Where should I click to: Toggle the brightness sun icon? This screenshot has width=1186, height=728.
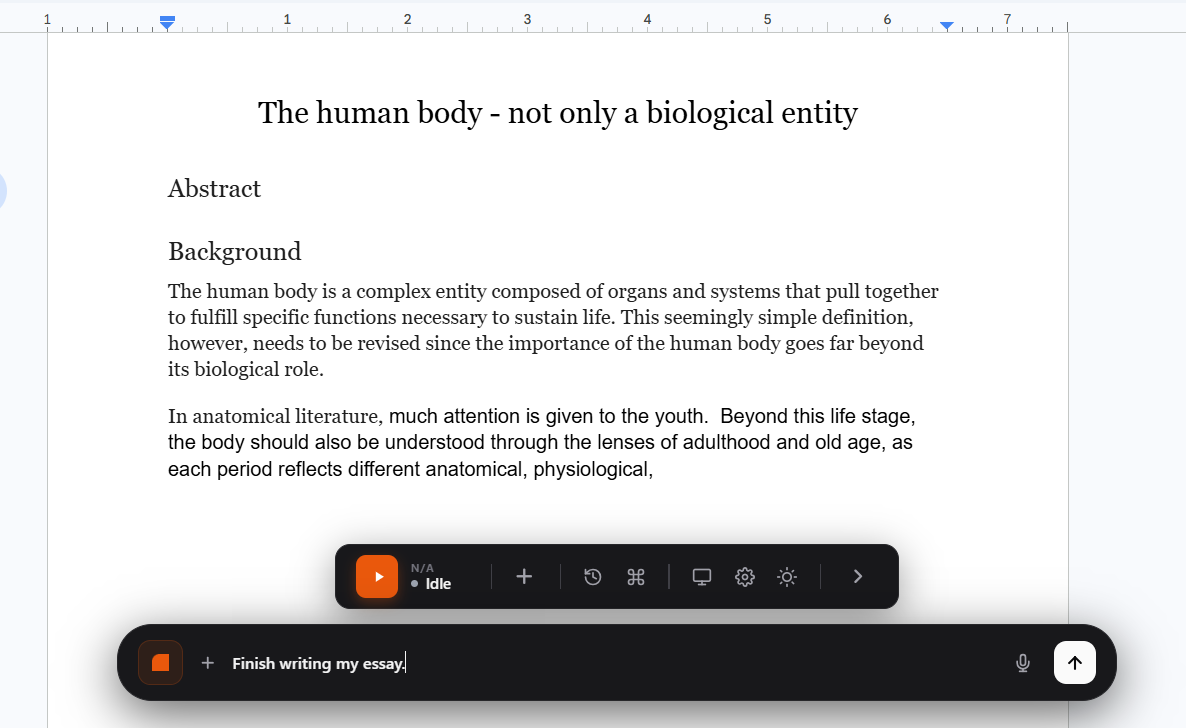pos(787,577)
